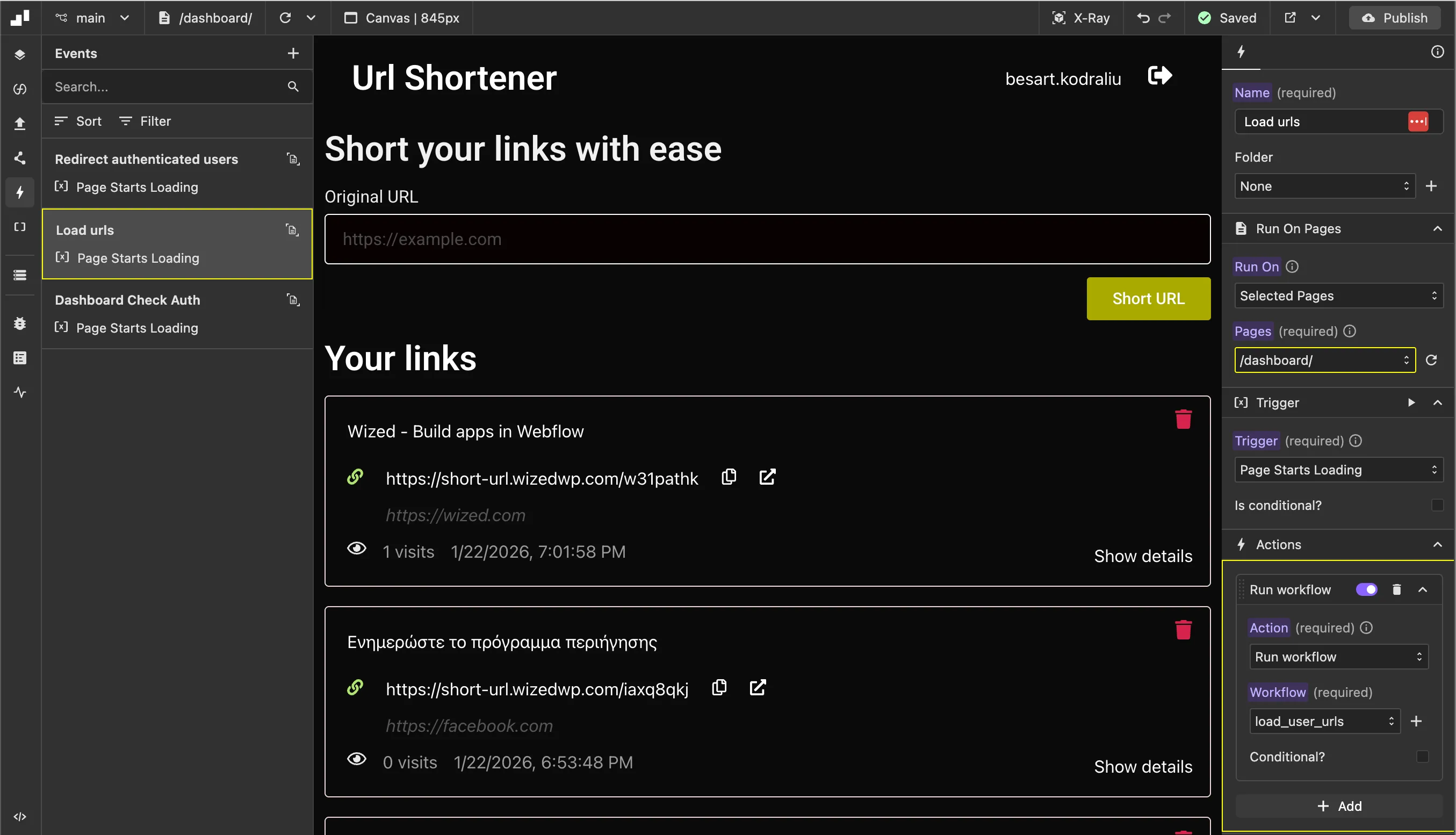The height and width of the screenshot is (835, 1456).
Task: Disable the Run workflow action toggle
Action: pos(1366,589)
